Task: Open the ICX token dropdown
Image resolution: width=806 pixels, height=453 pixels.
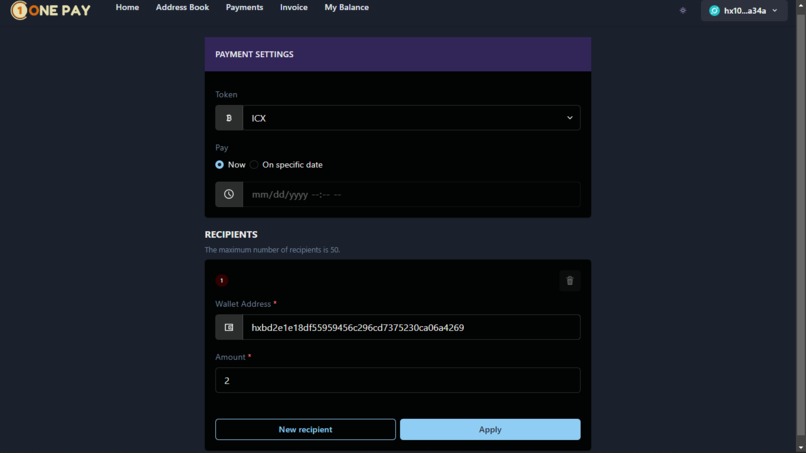Action: (411, 118)
